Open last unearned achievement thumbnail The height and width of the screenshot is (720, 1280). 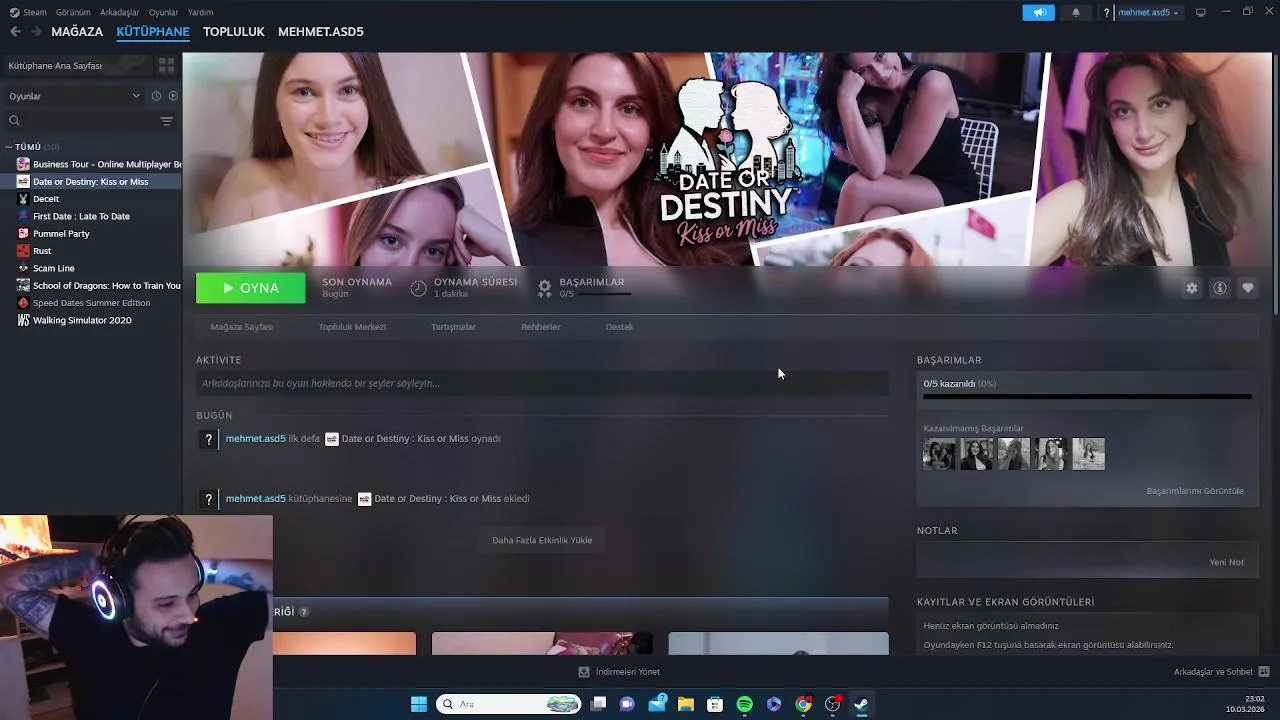coord(1088,454)
